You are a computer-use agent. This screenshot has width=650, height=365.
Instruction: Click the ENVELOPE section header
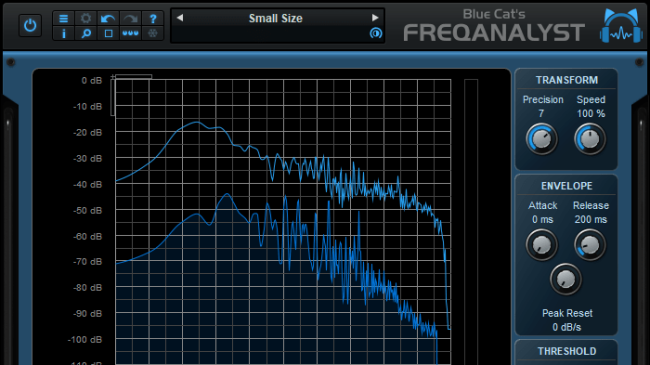click(x=567, y=186)
